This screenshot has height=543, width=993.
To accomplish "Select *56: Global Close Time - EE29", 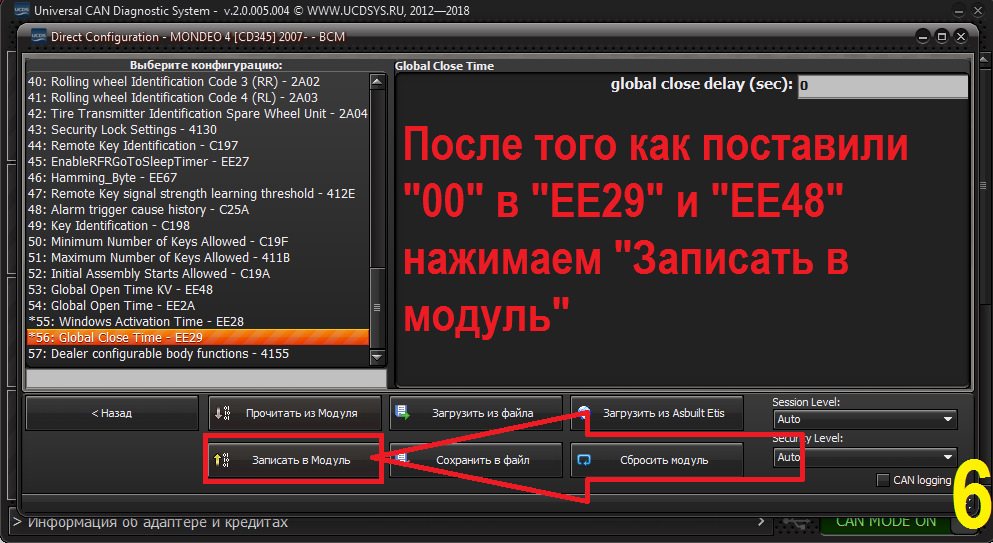I will coord(198,338).
